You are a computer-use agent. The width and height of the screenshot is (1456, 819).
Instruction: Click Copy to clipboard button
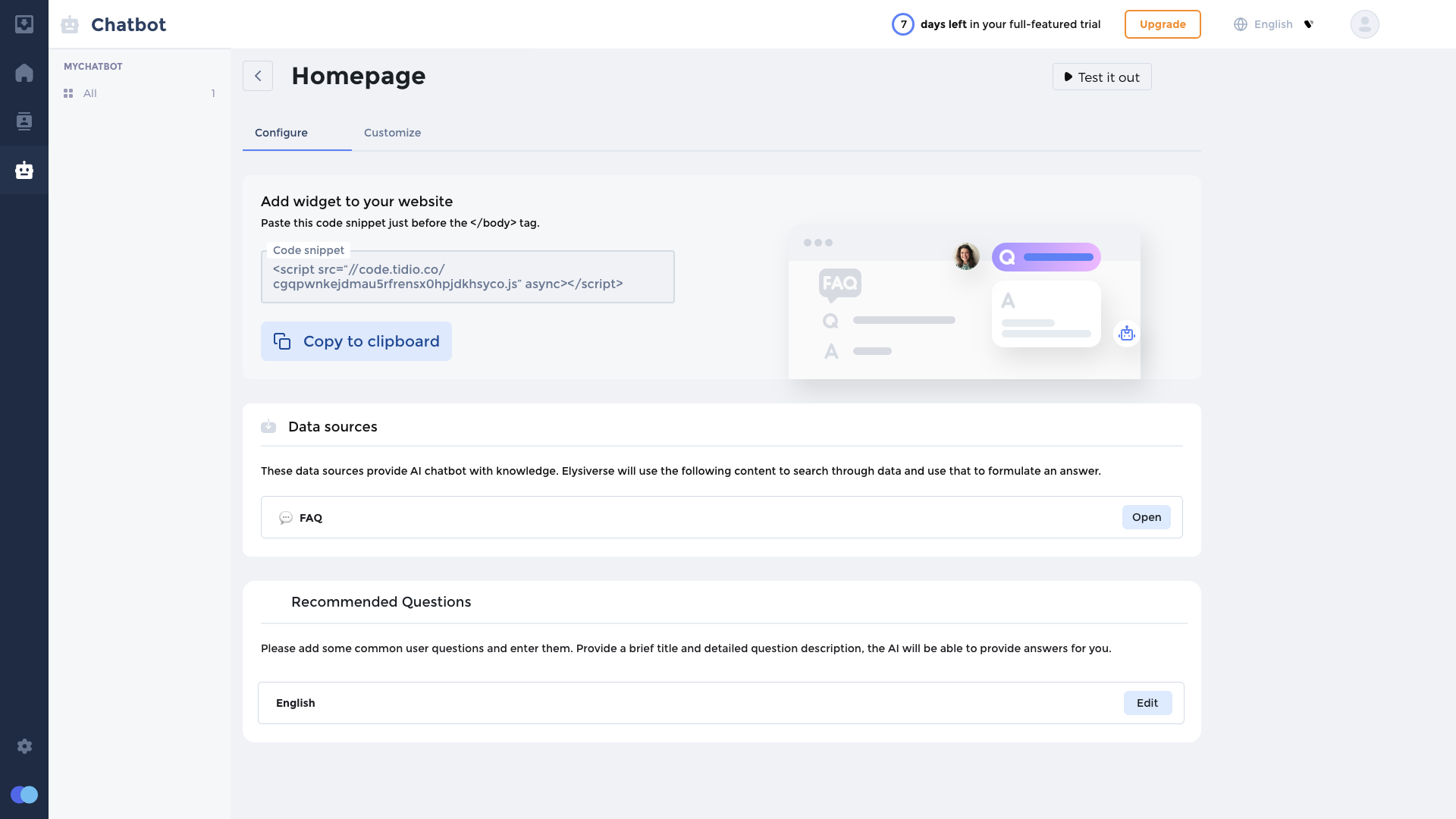point(356,341)
